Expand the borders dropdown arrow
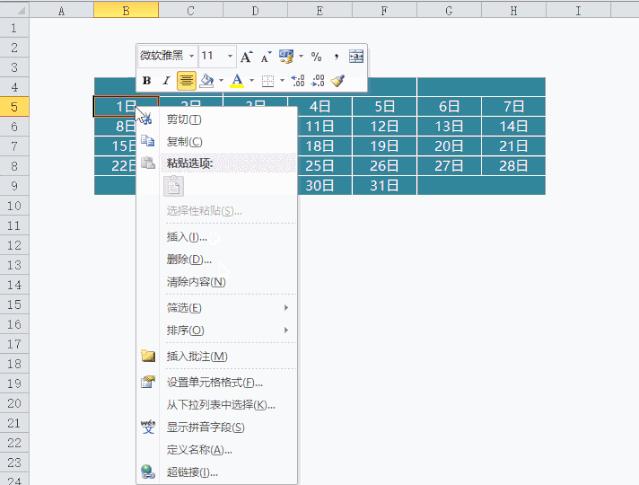Screen dimensions: 639x485 click(x=282, y=81)
